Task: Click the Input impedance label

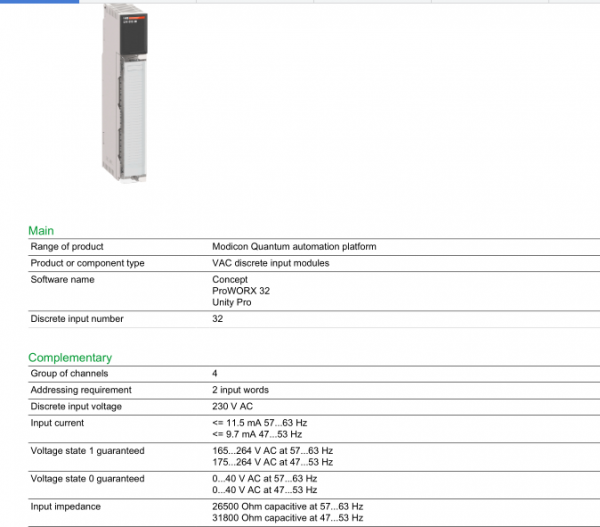Action: 67,507
